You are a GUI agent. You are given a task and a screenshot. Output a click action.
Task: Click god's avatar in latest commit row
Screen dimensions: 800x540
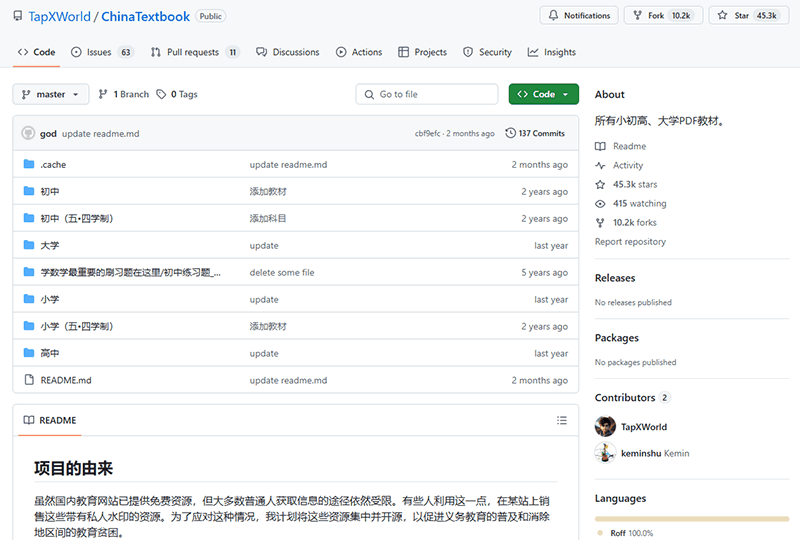coord(28,133)
